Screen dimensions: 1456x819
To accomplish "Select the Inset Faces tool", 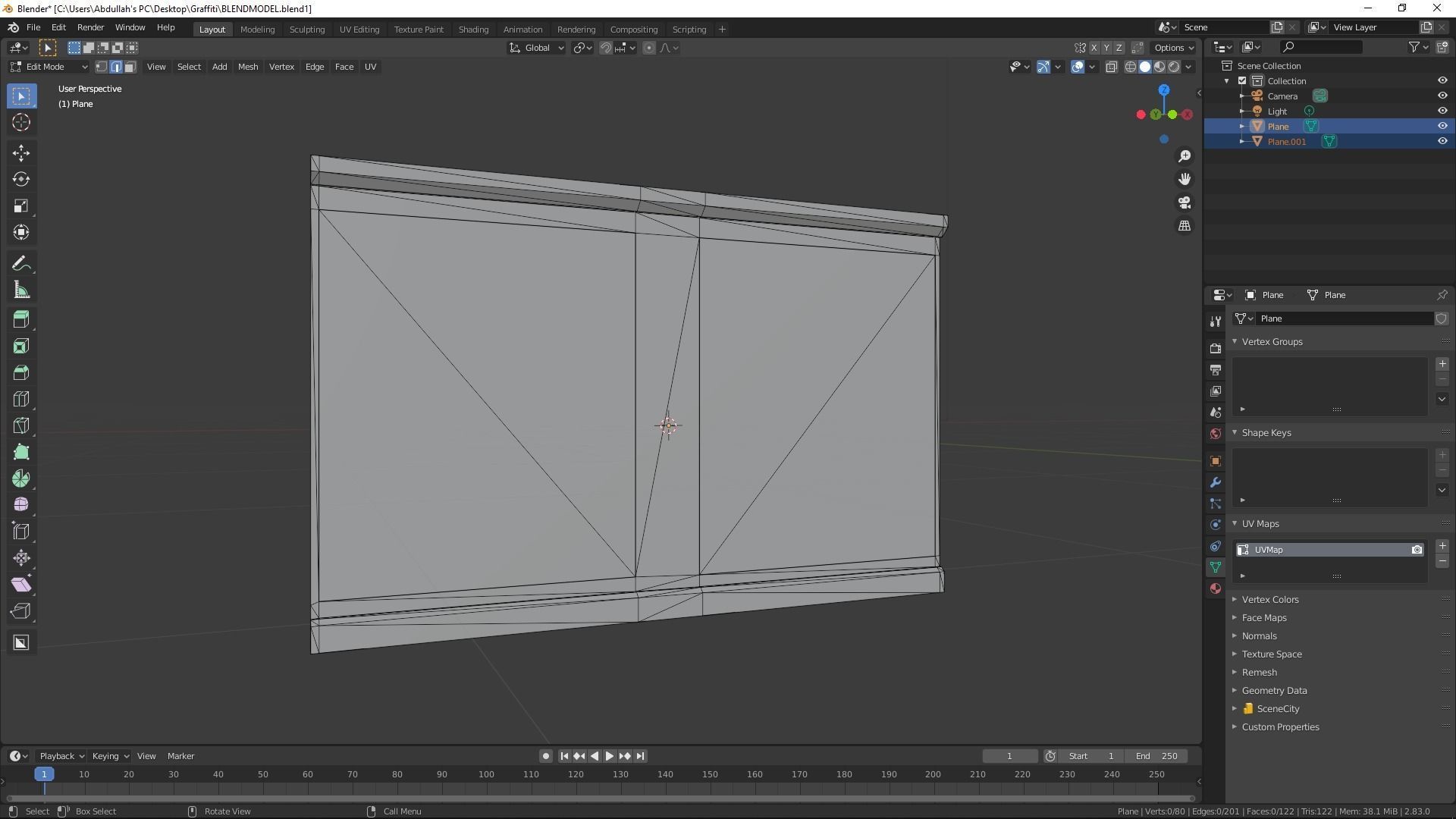I will pos(21,346).
